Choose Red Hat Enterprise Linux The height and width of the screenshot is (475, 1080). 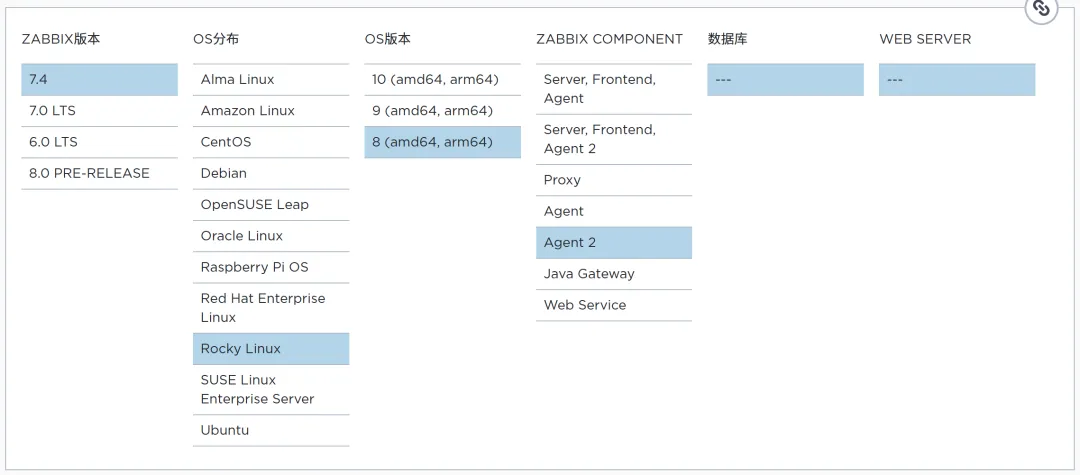(x=270, y=307)
